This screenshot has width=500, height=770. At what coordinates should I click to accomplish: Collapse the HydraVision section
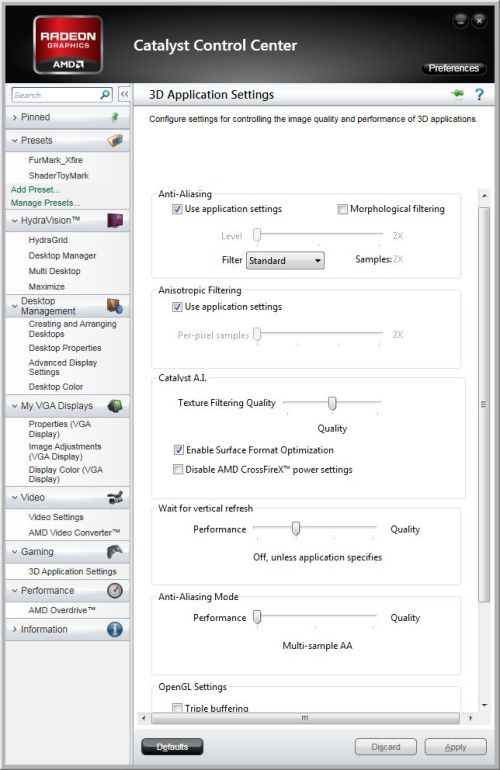point(14,220)
